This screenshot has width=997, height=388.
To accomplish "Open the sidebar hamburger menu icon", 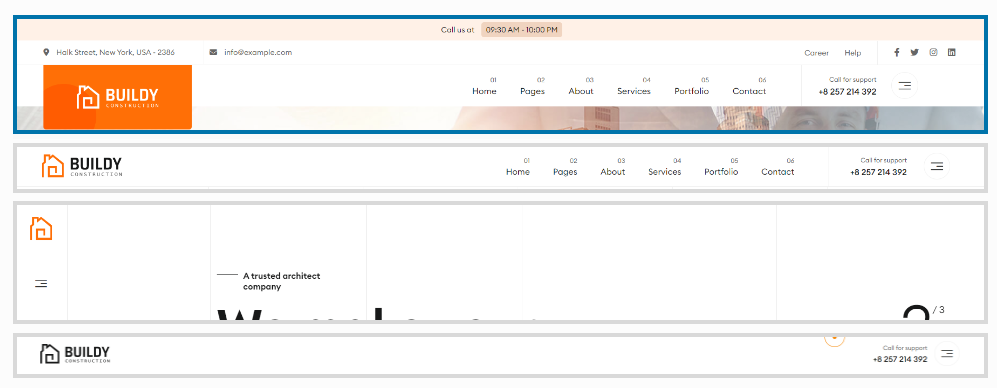I will (x=41, y=284).
